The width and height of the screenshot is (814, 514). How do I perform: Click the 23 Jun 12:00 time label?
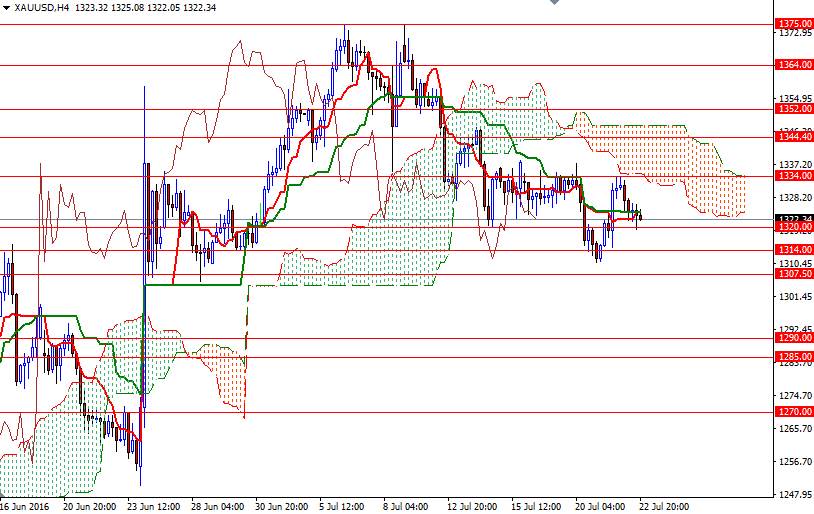pos(155,506)
